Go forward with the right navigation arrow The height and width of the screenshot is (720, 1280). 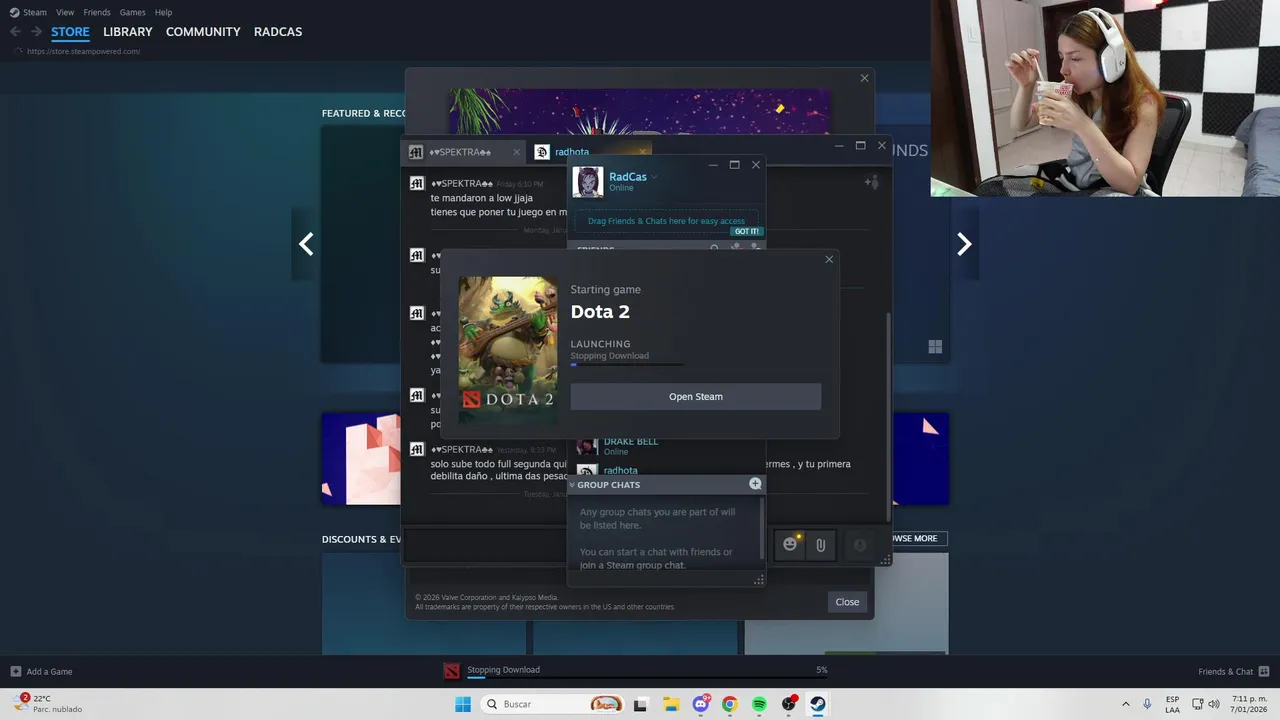coord(36,32)
